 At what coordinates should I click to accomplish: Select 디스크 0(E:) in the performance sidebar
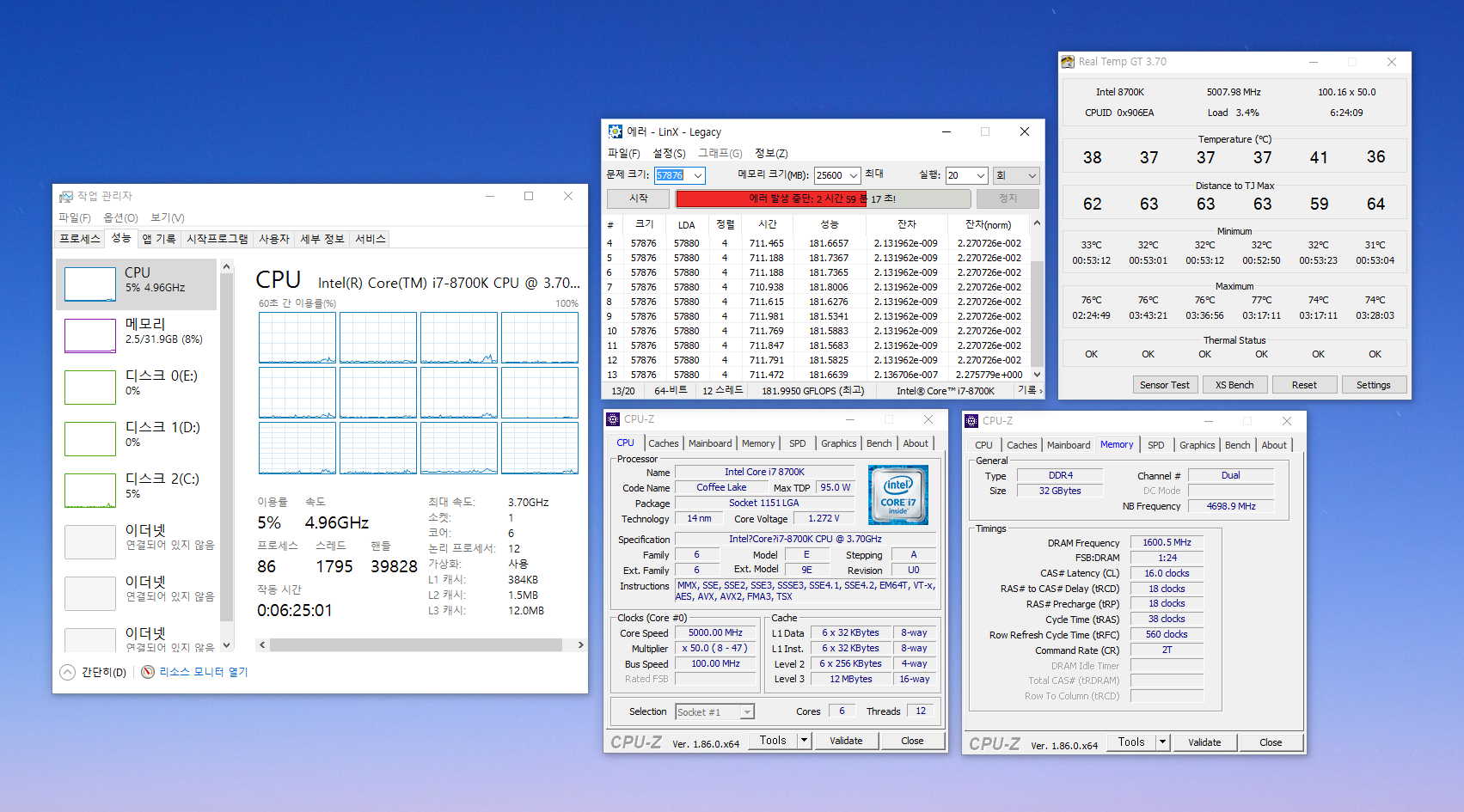click(137, 387)
